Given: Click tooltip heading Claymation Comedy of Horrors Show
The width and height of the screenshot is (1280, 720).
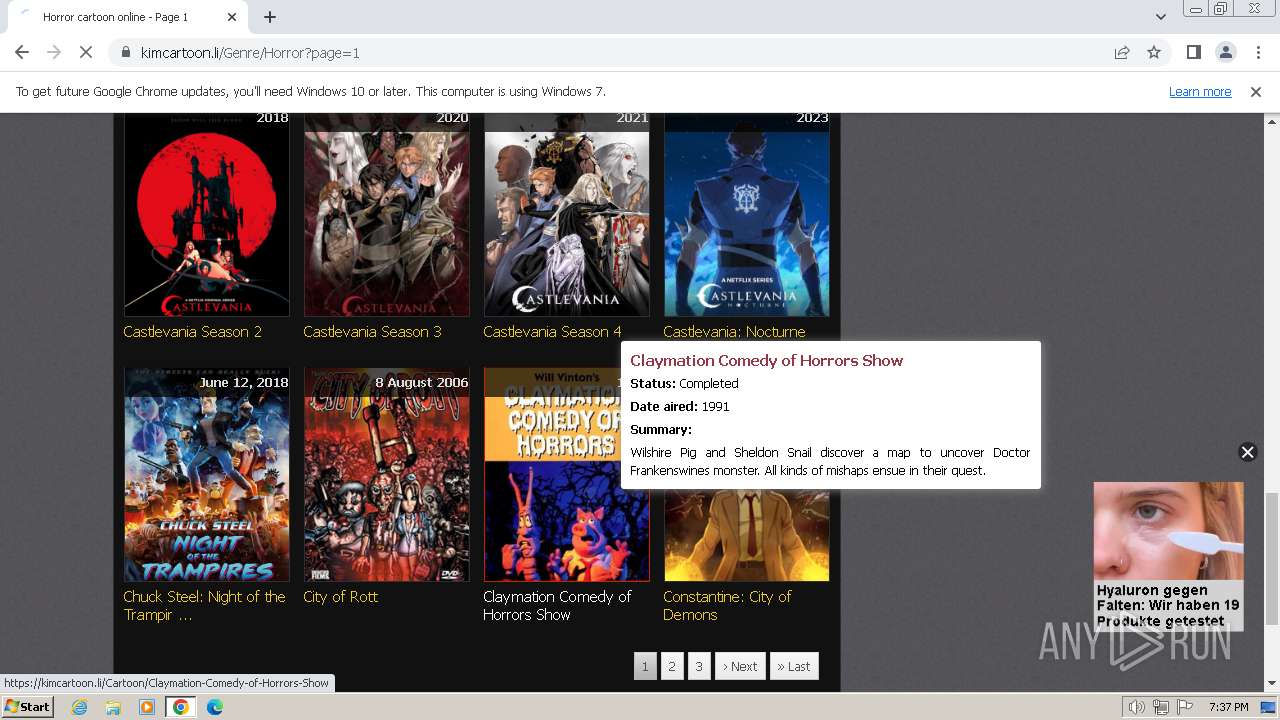Looking at the screenshot, I should [766, 360].
